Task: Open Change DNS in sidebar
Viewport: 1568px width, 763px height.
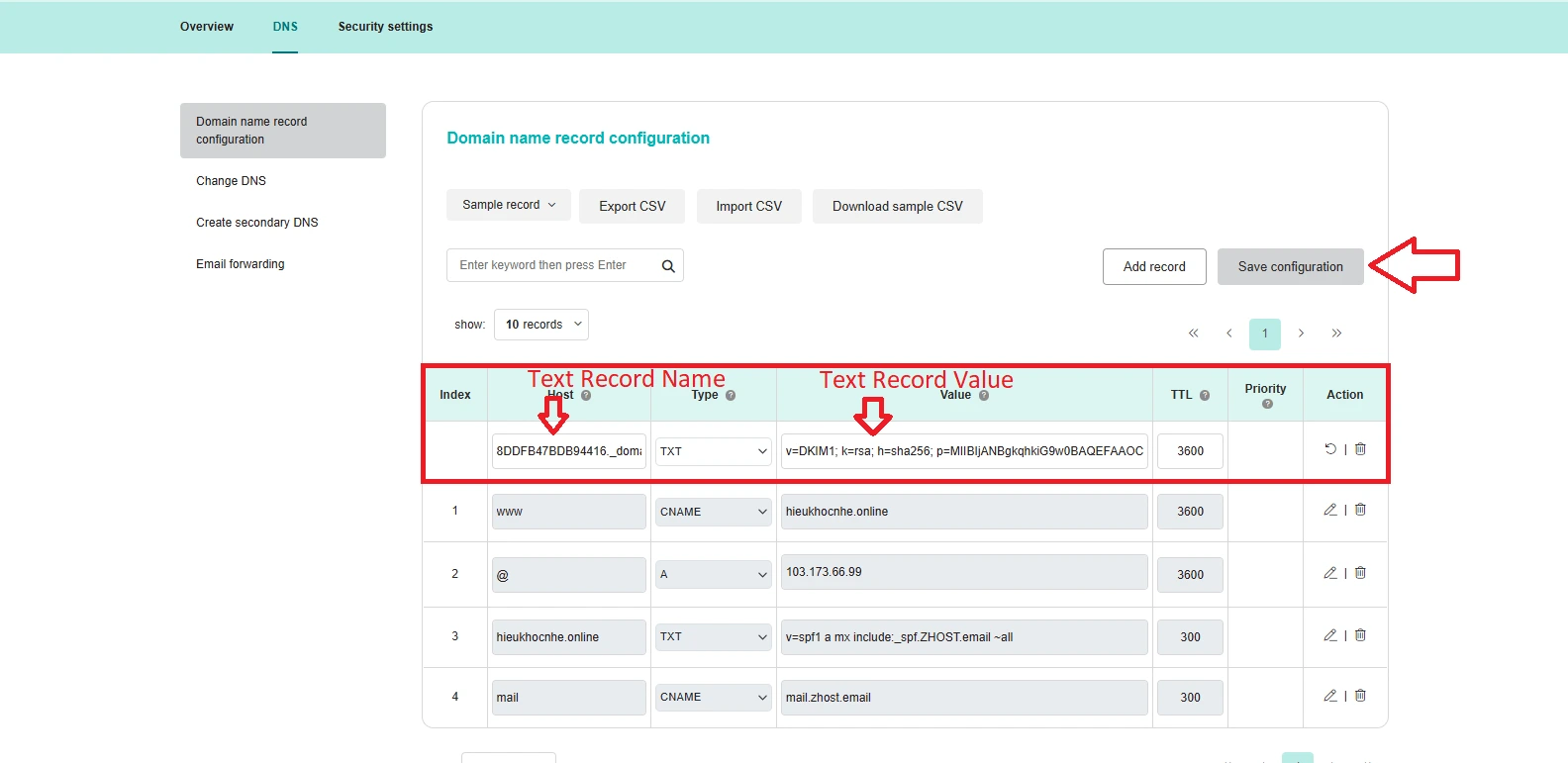Action: coord(231,181)
